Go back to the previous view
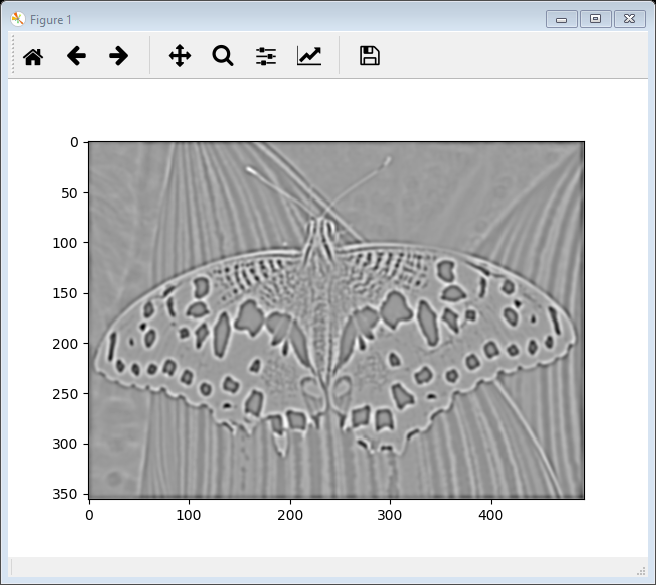This screenshot has width=656, height=585. pos(76,56)
